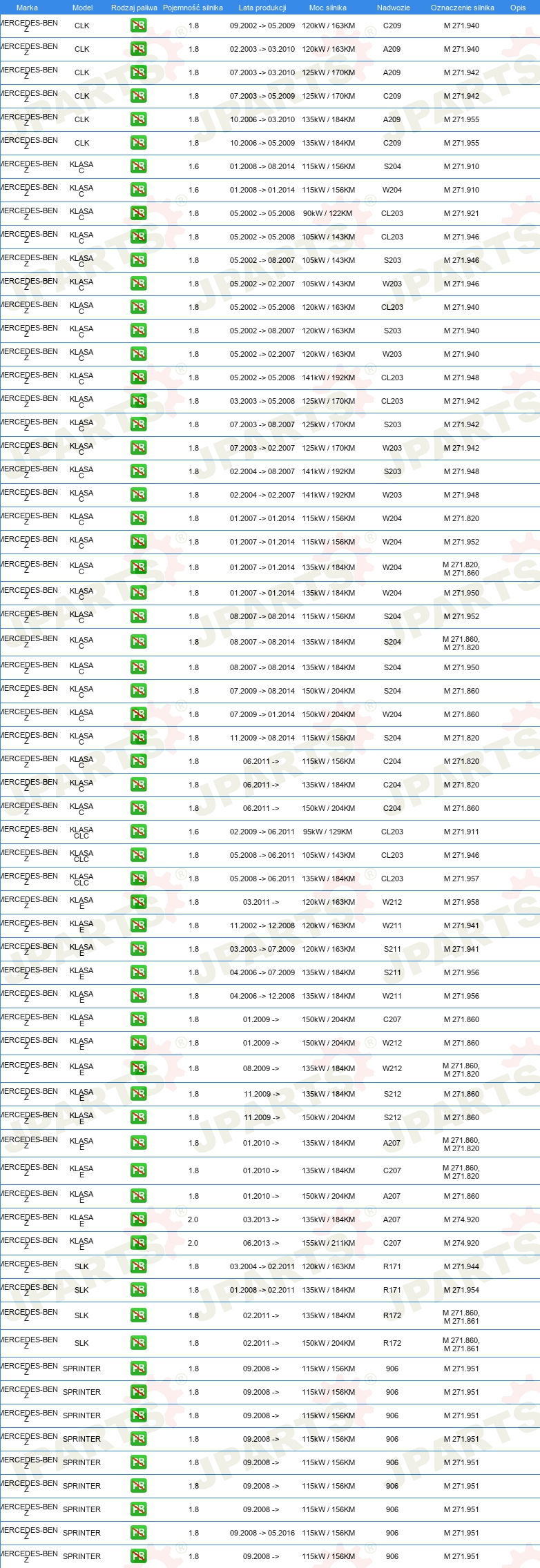The height and width of the screenshot is (1568, 540).
Task: Click the 90kW / 122KM power cell
Action: click(x=327, y=213)
